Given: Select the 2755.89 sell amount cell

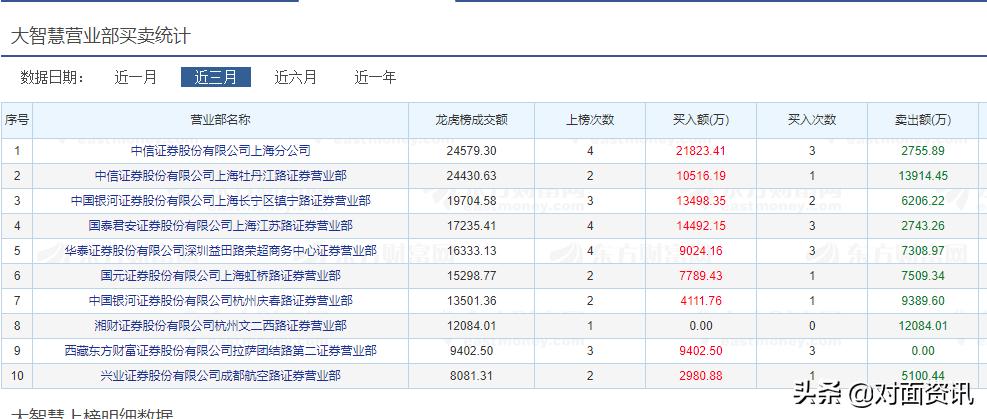Looking at the screenshot, I should 923,151.
